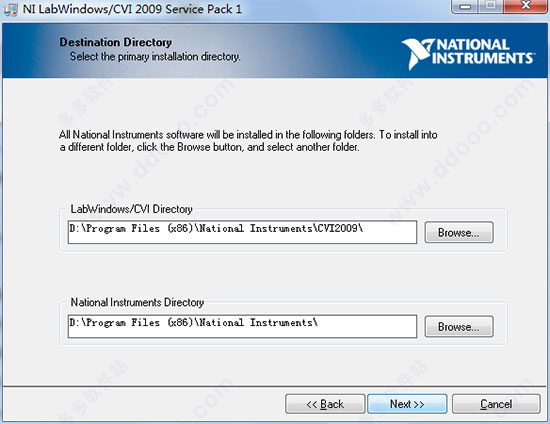Click the 'National Instruments Directory' group label
Image resolution: width=550 pixels, height=424 pixels.
[x=137, y=302]
